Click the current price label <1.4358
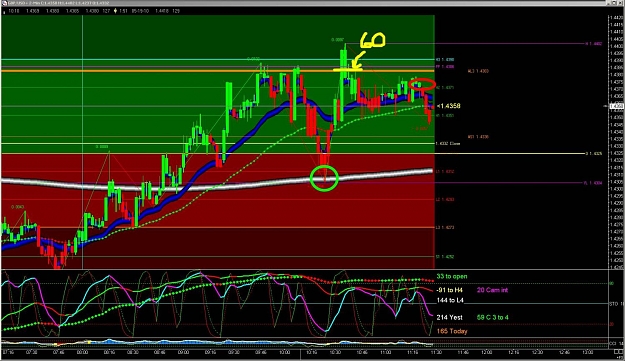Viewport: 625px width, 361px height. click(x=448, y=106)
